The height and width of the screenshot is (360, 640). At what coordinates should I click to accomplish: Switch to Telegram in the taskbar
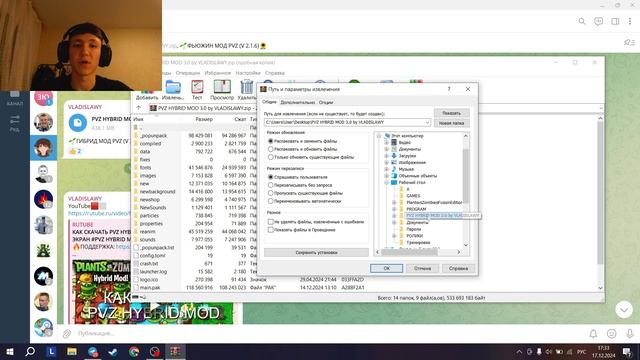click(93, 351)
